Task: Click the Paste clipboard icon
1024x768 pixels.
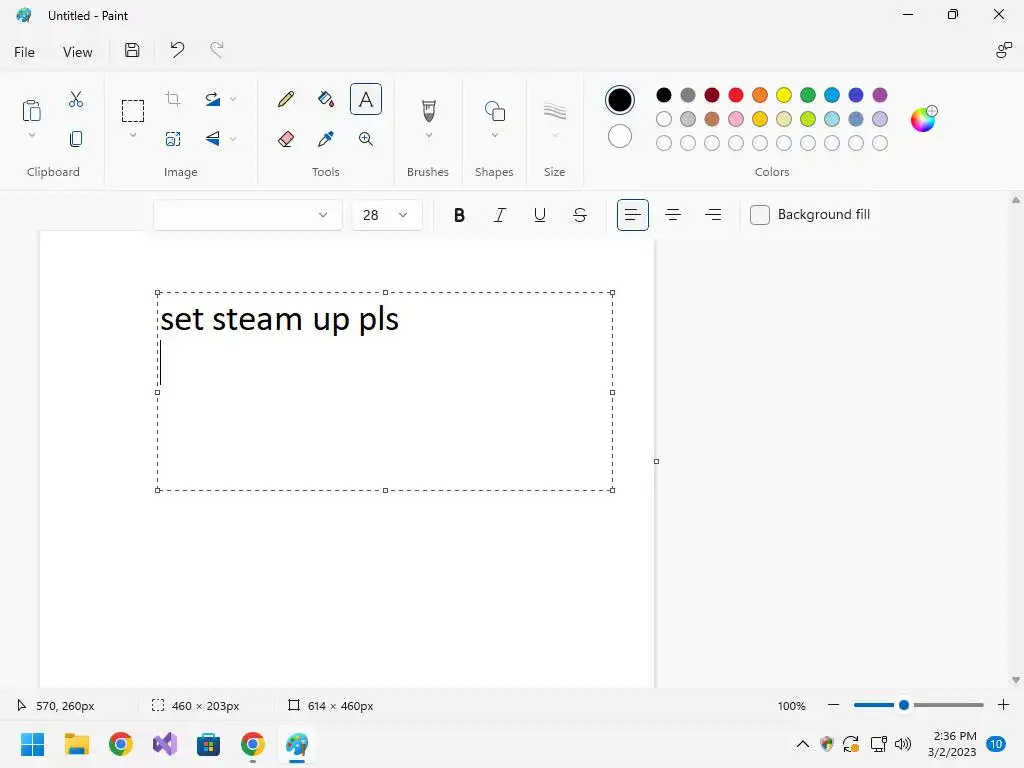Action: point(31,110)
